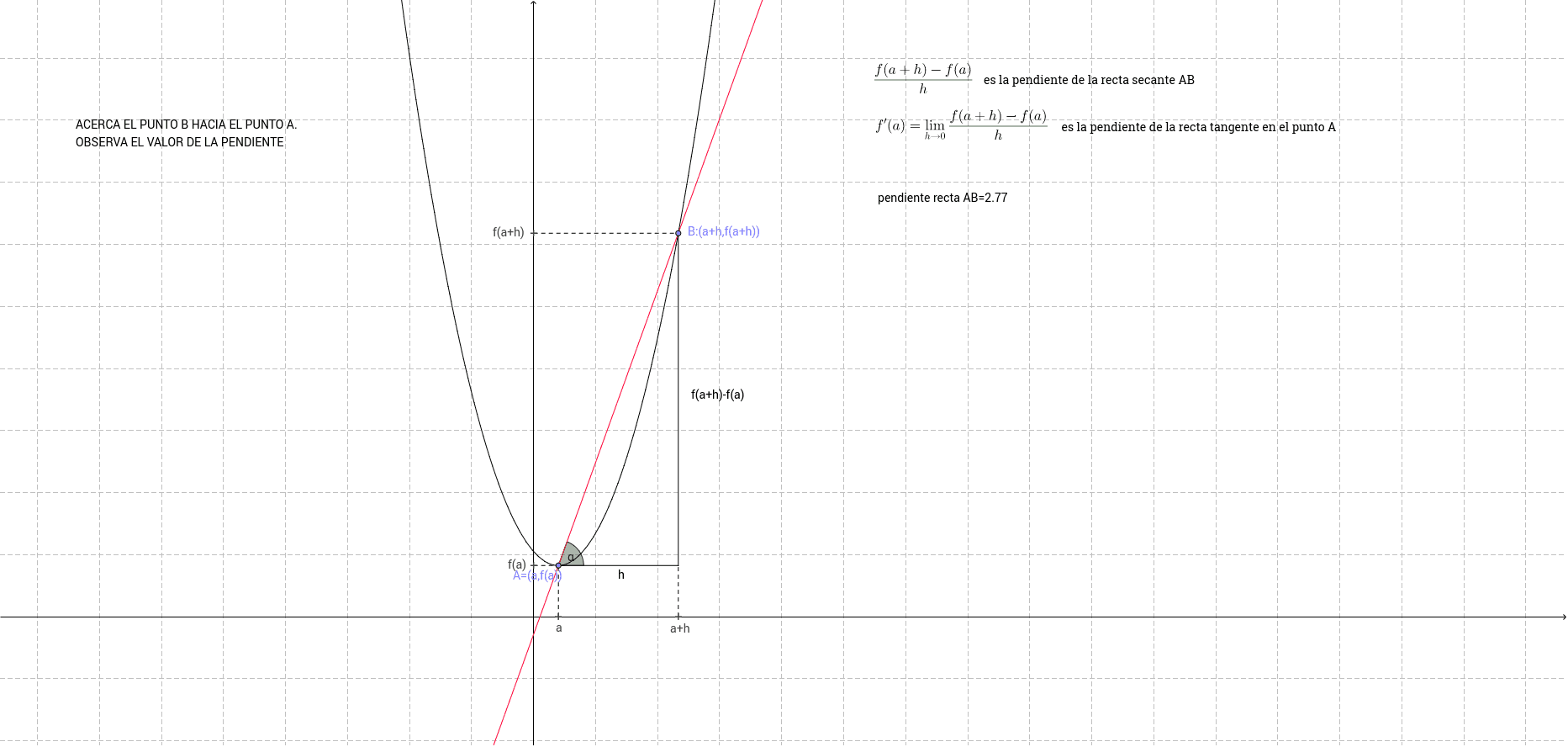This screenshot has width=1568, height=747.
Task: Click 'OBSERVA EL VALOR DE LA PENDIENTE'
Action: (x=179, y=142)
